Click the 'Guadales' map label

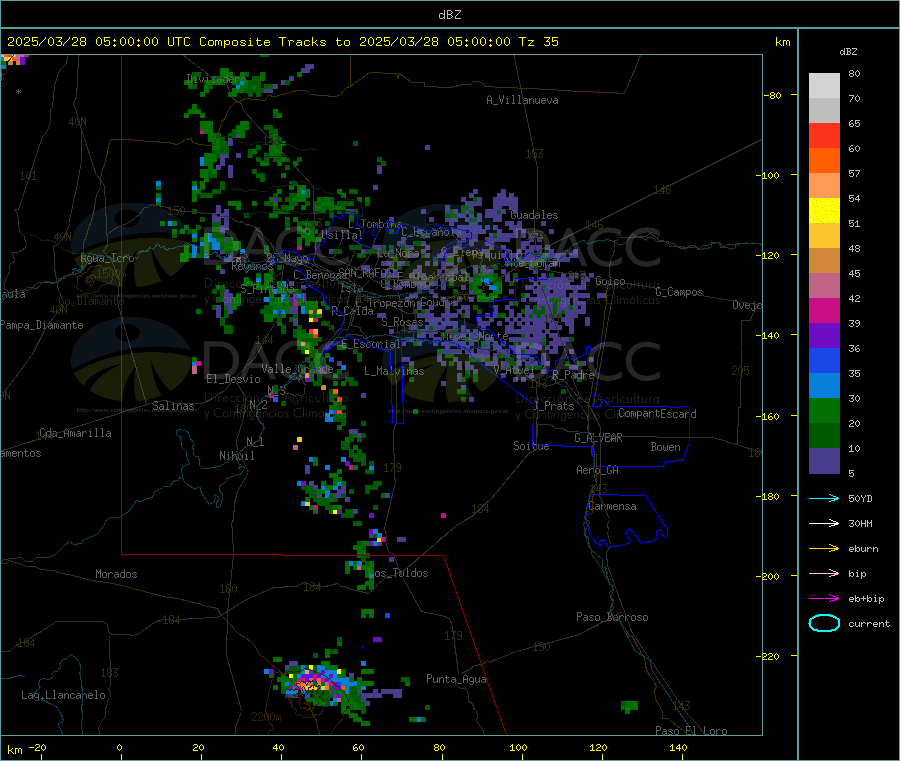[534, 215]
